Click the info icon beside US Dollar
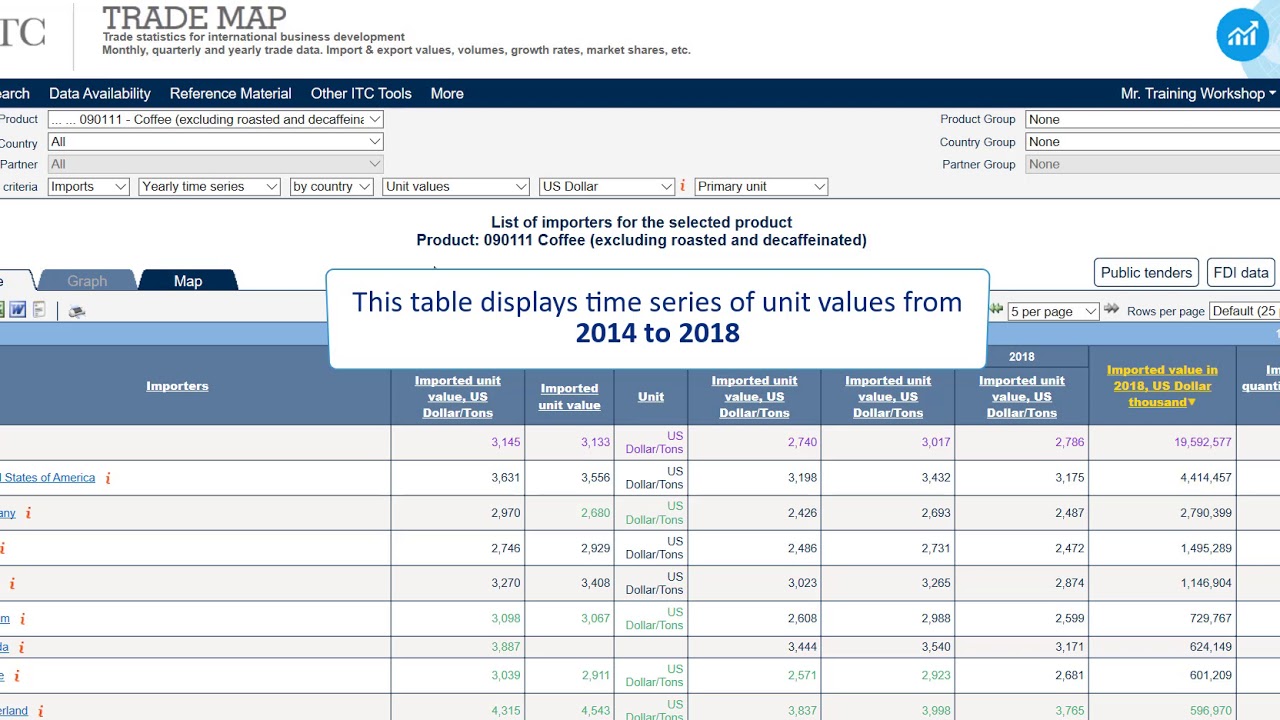Screen dimensions: 1280x720 pyautogui.click(x=683, y=186)
